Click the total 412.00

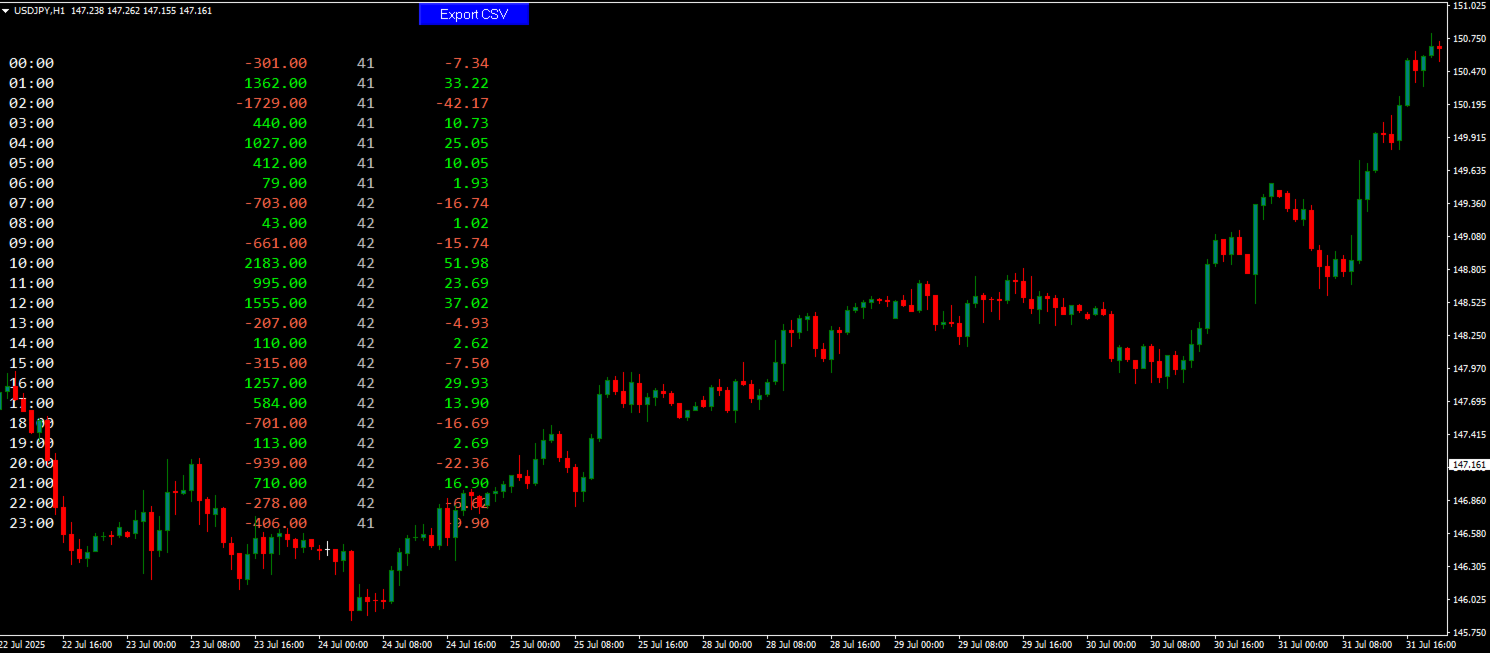pos(280,163)
